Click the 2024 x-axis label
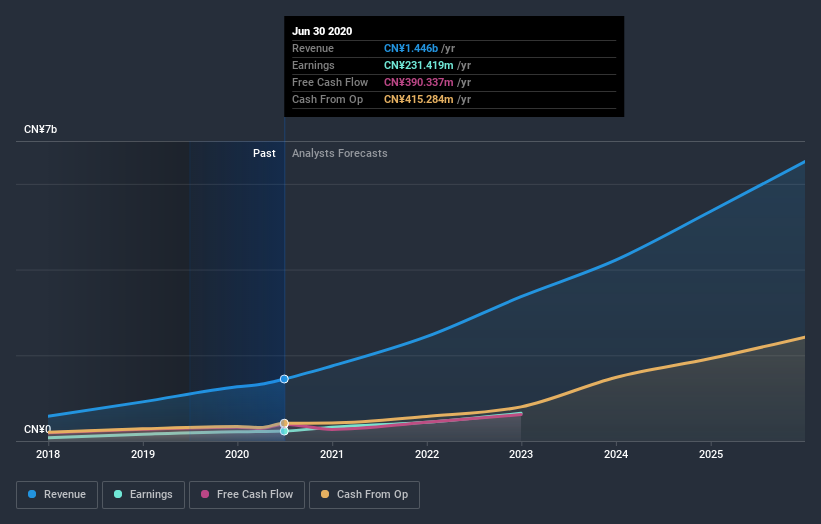This screenshot has width=821, height=524. (616, 454)
